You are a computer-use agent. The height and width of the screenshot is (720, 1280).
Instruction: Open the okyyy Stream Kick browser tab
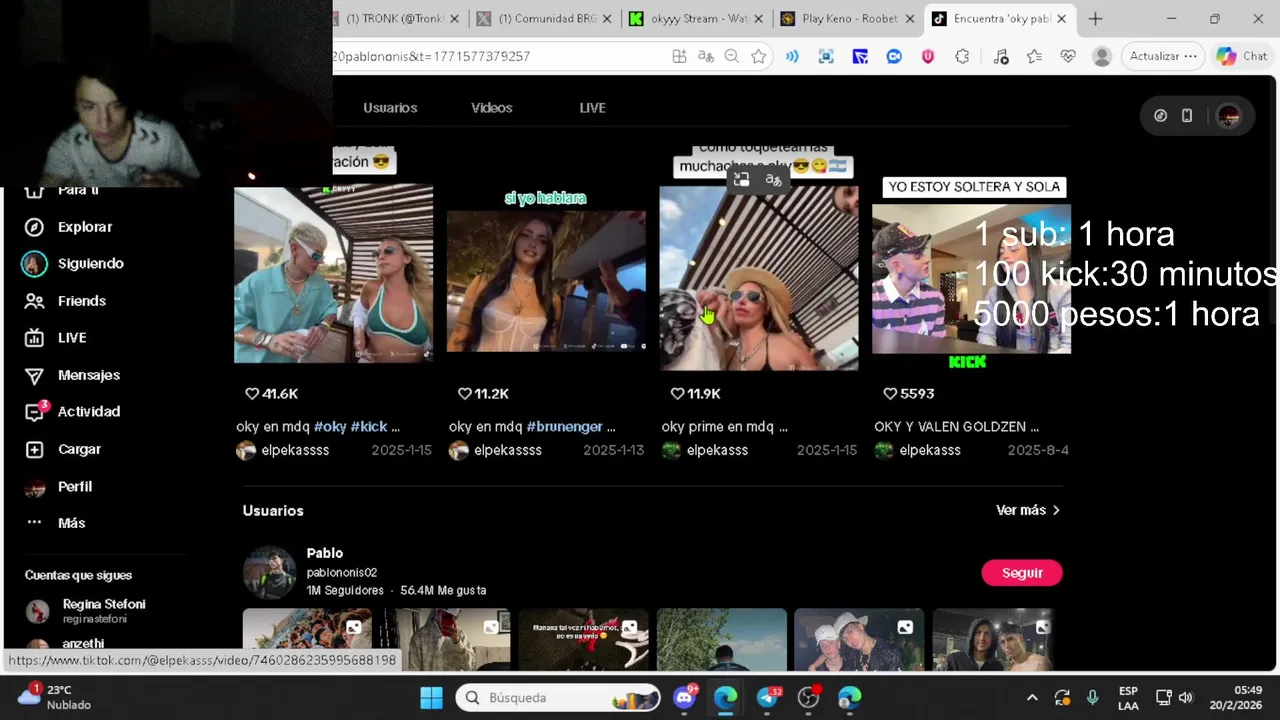click(696, 18)
